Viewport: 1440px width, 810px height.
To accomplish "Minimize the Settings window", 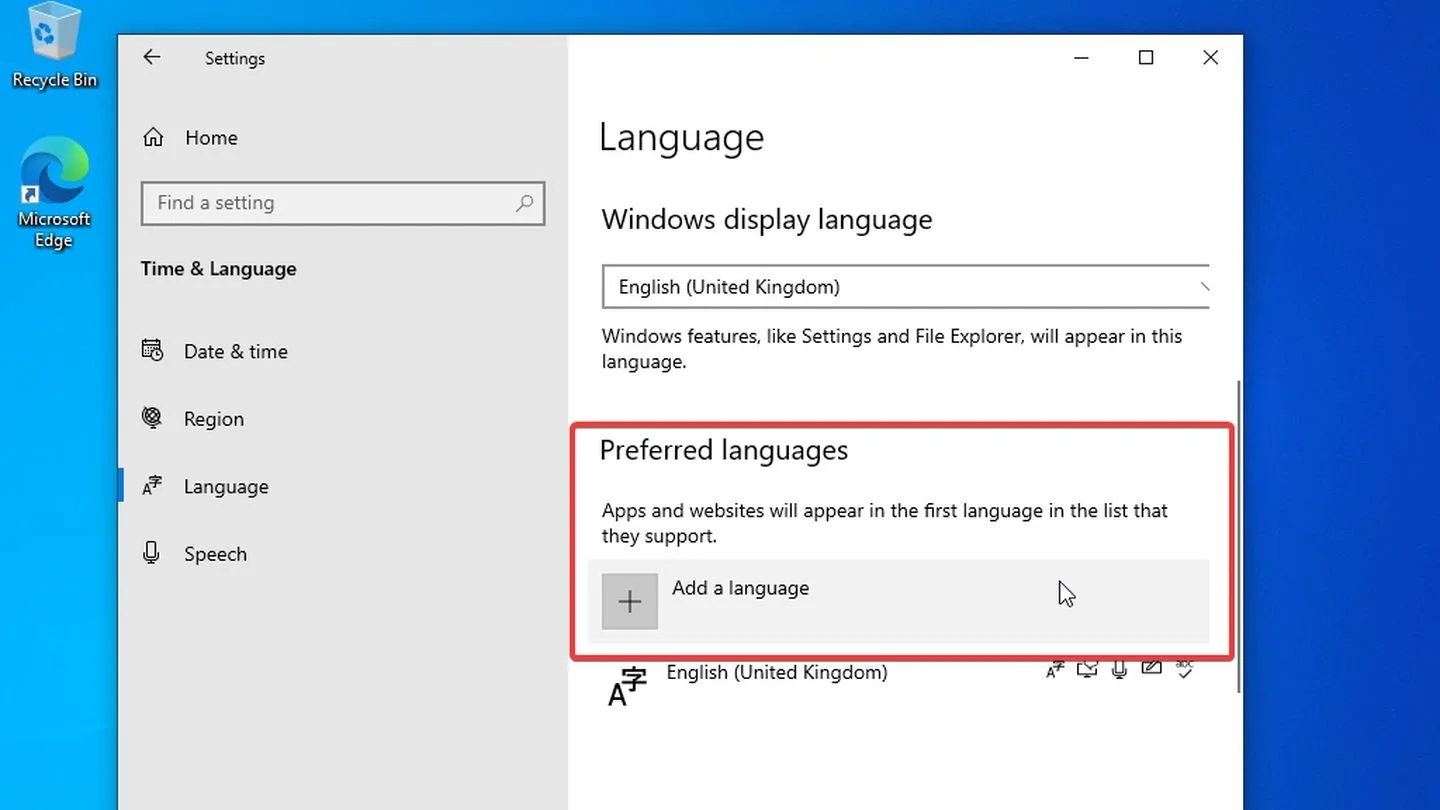I will [1082, 58].
